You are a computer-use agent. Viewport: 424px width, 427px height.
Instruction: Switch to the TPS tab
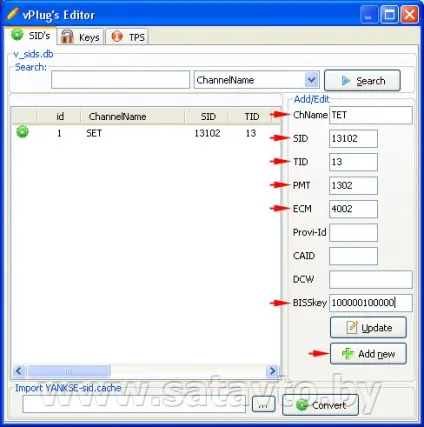tap(127, 36)
